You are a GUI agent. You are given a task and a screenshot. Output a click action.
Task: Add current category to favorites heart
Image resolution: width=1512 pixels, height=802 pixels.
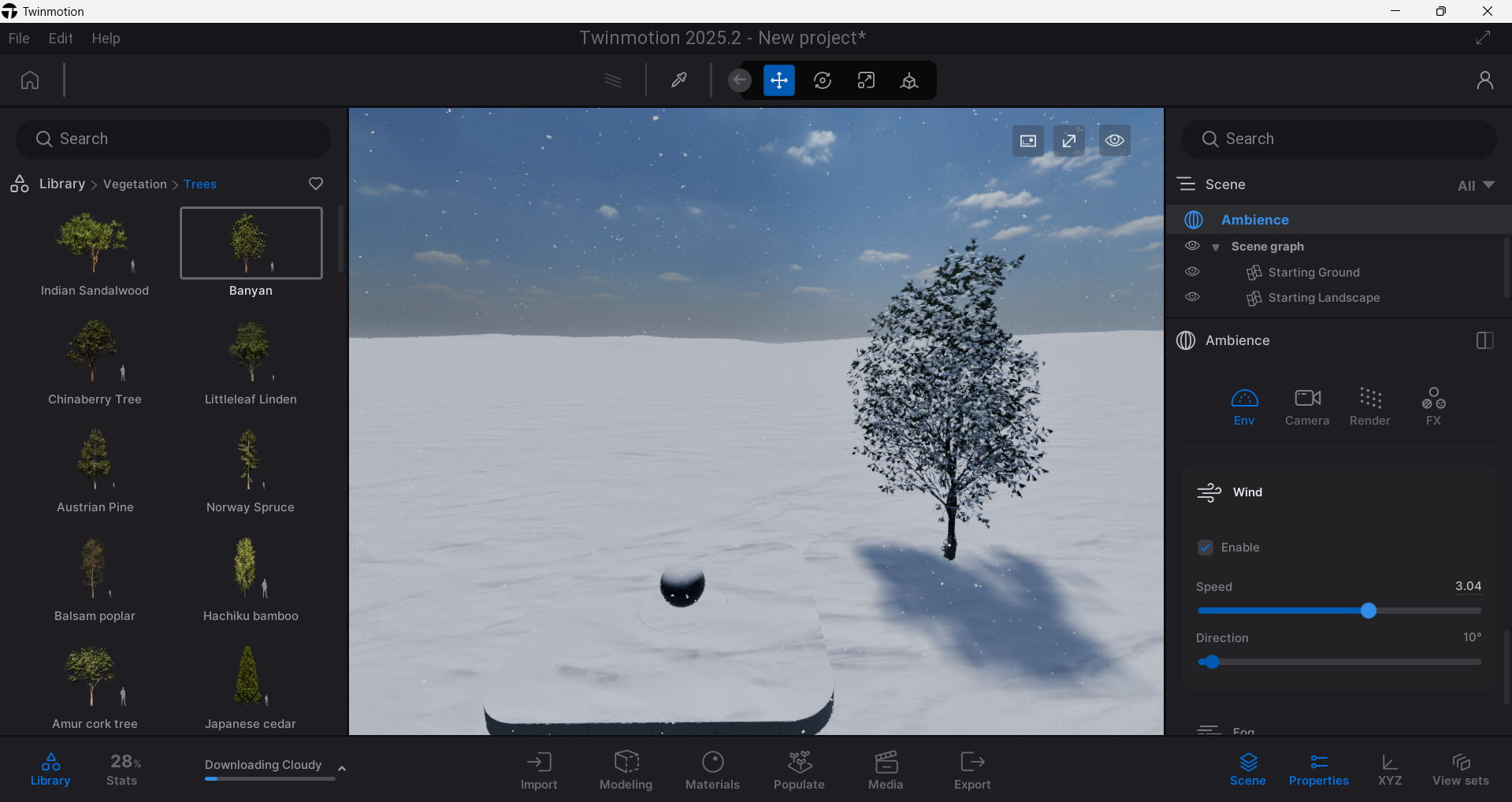(x=316, y=184)
